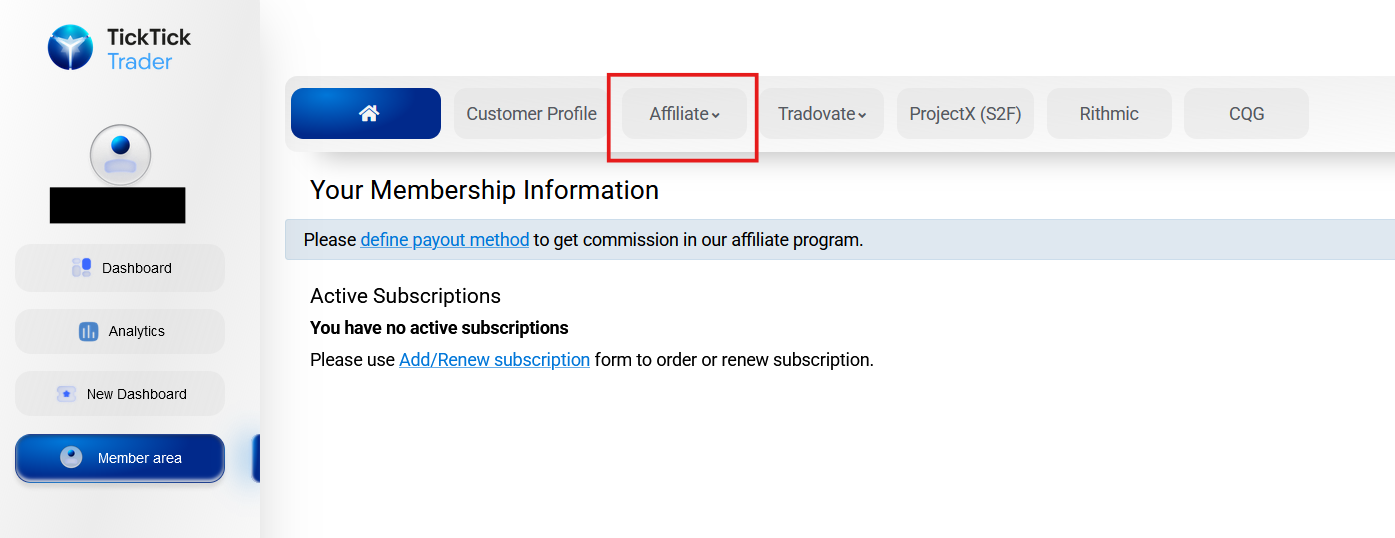Click the home icon in navigation bar
Screen dimensions: 1395x538
coord(368,113)
